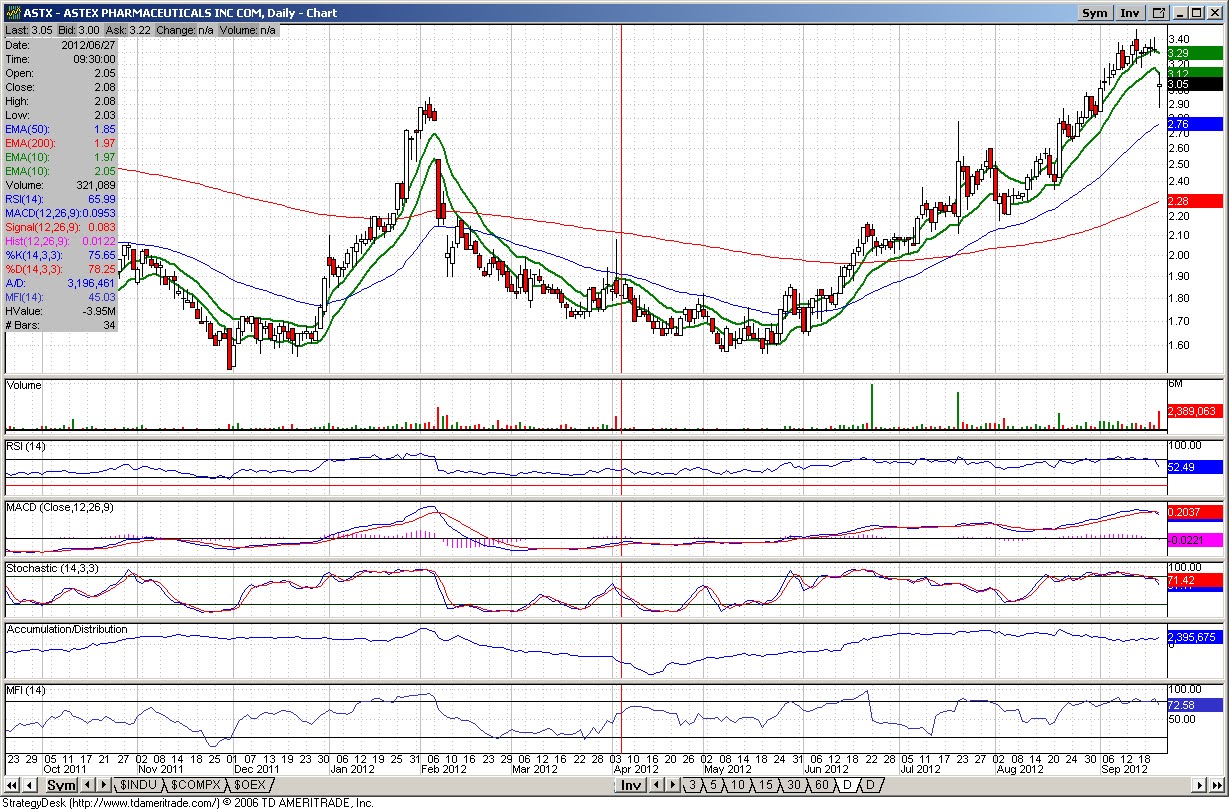Viewport: 1229px width, 809px height.
Task: Click the Jun 2012 date axis label
Action: coord(827,769)
